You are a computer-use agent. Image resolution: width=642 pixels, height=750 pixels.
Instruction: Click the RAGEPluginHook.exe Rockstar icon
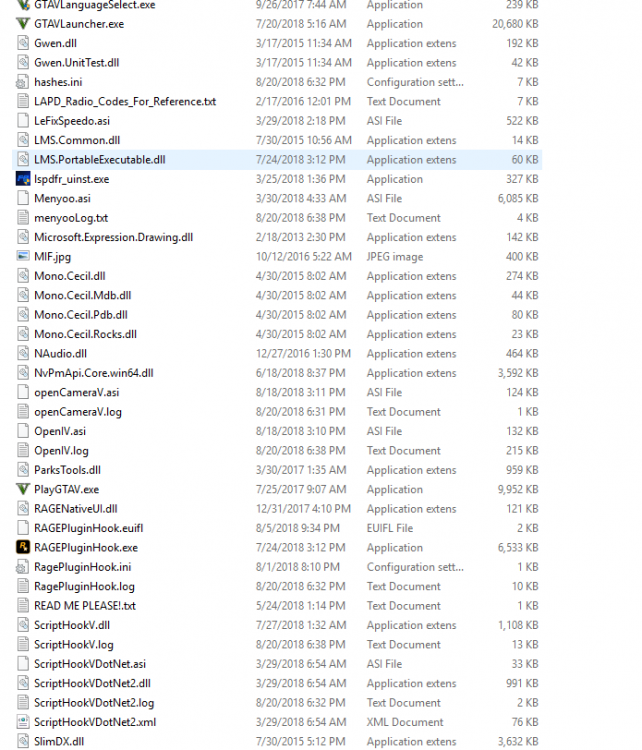pyautogui.click(x=22, y=547)
